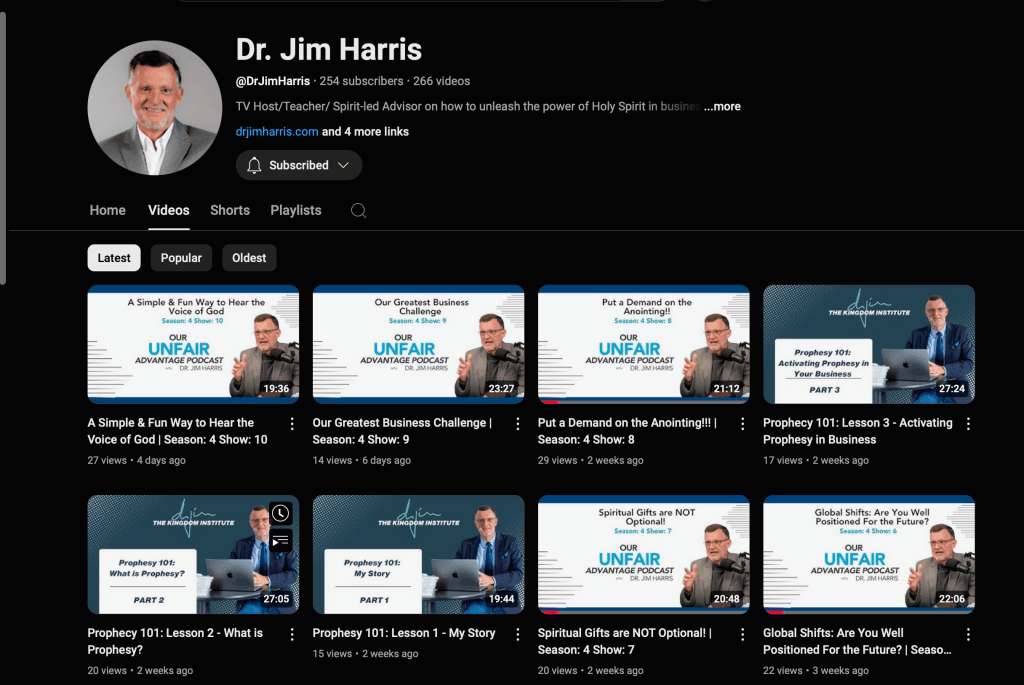
Task: Switch to the Shorts tab
Action: pos(230,210)
